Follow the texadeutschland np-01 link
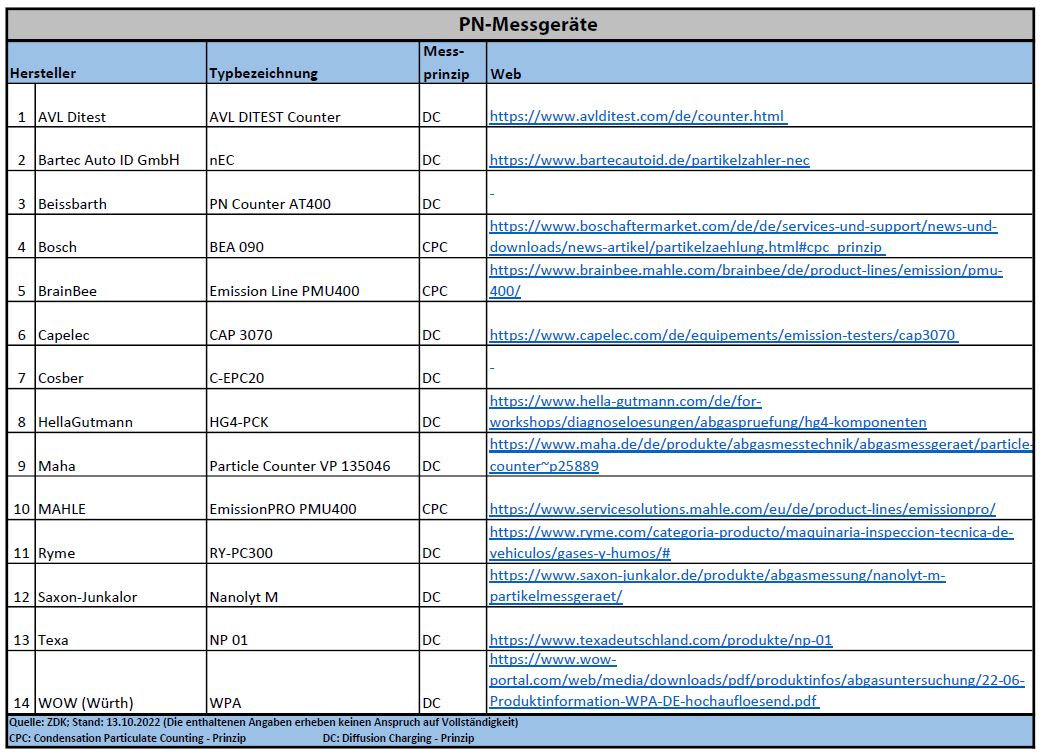This screenshot has height=754, width=1044. tap(660, 640)
